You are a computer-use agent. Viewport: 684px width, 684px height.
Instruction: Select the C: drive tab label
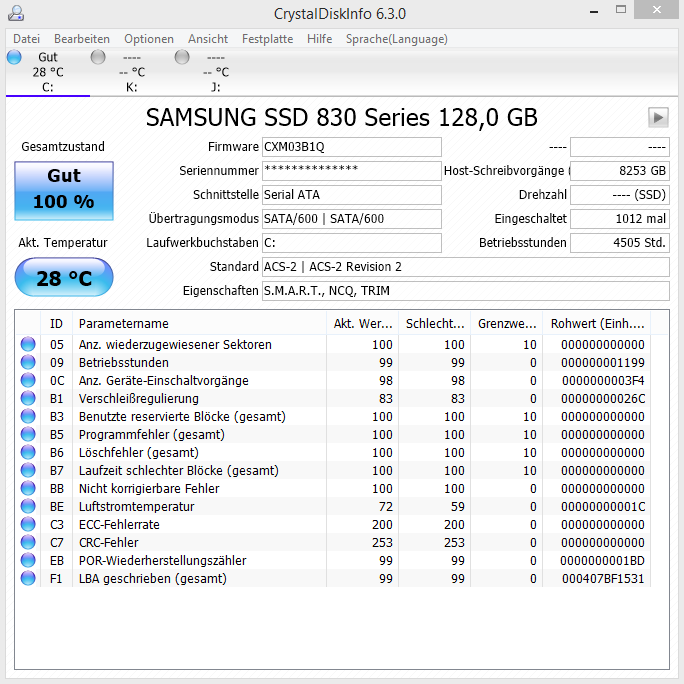pyautogui.click(x=48, y=87)
